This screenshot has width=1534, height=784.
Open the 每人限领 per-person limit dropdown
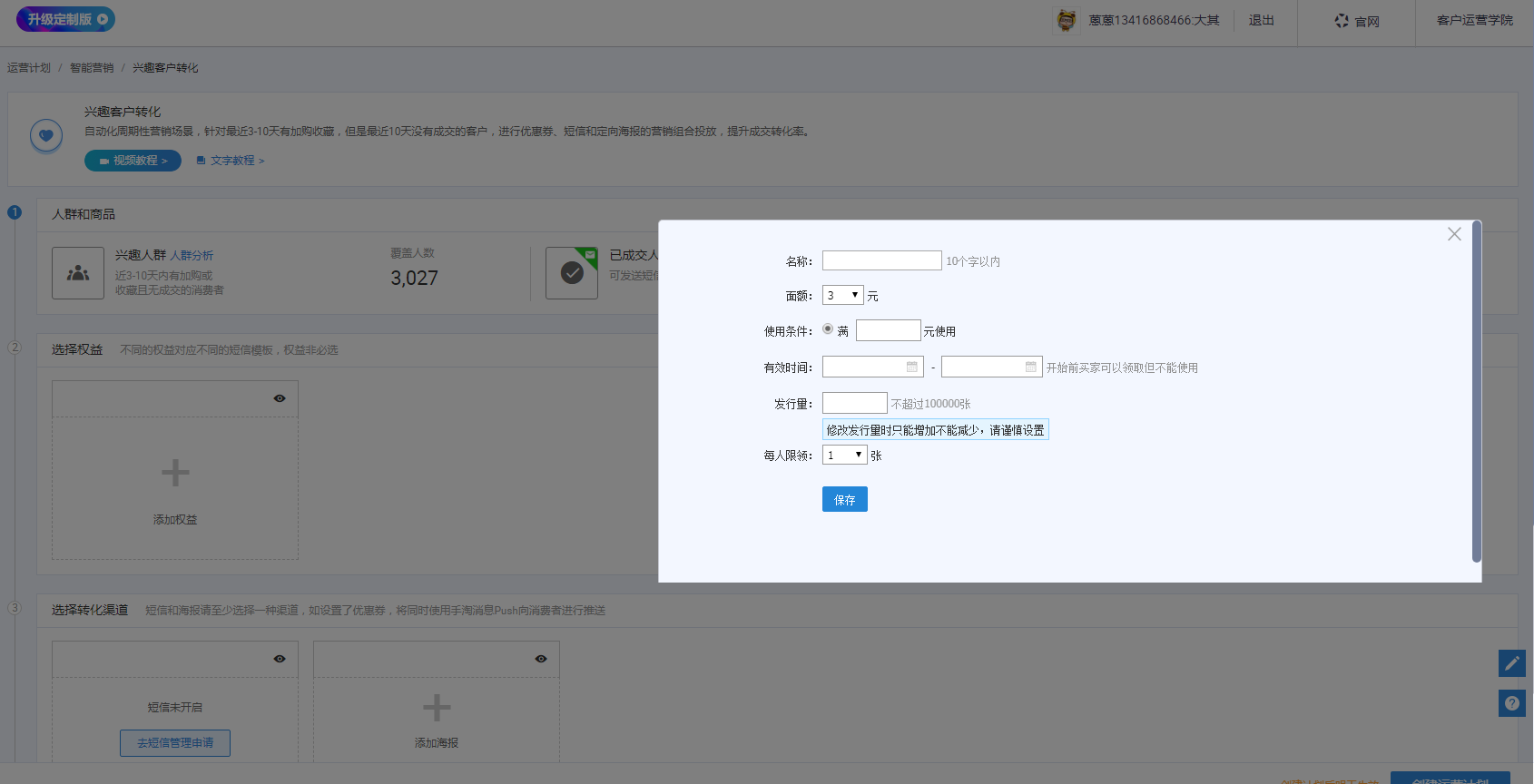coord(844,456)
